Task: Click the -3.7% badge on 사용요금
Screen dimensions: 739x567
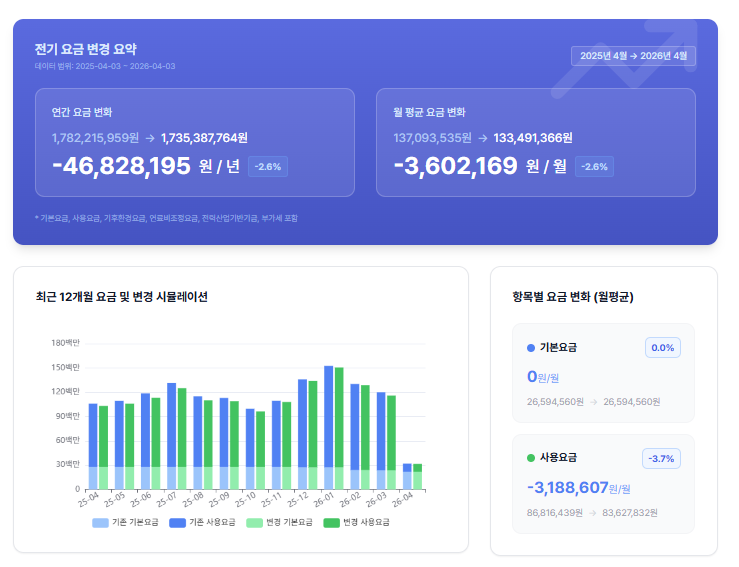Action: [661, 459]
